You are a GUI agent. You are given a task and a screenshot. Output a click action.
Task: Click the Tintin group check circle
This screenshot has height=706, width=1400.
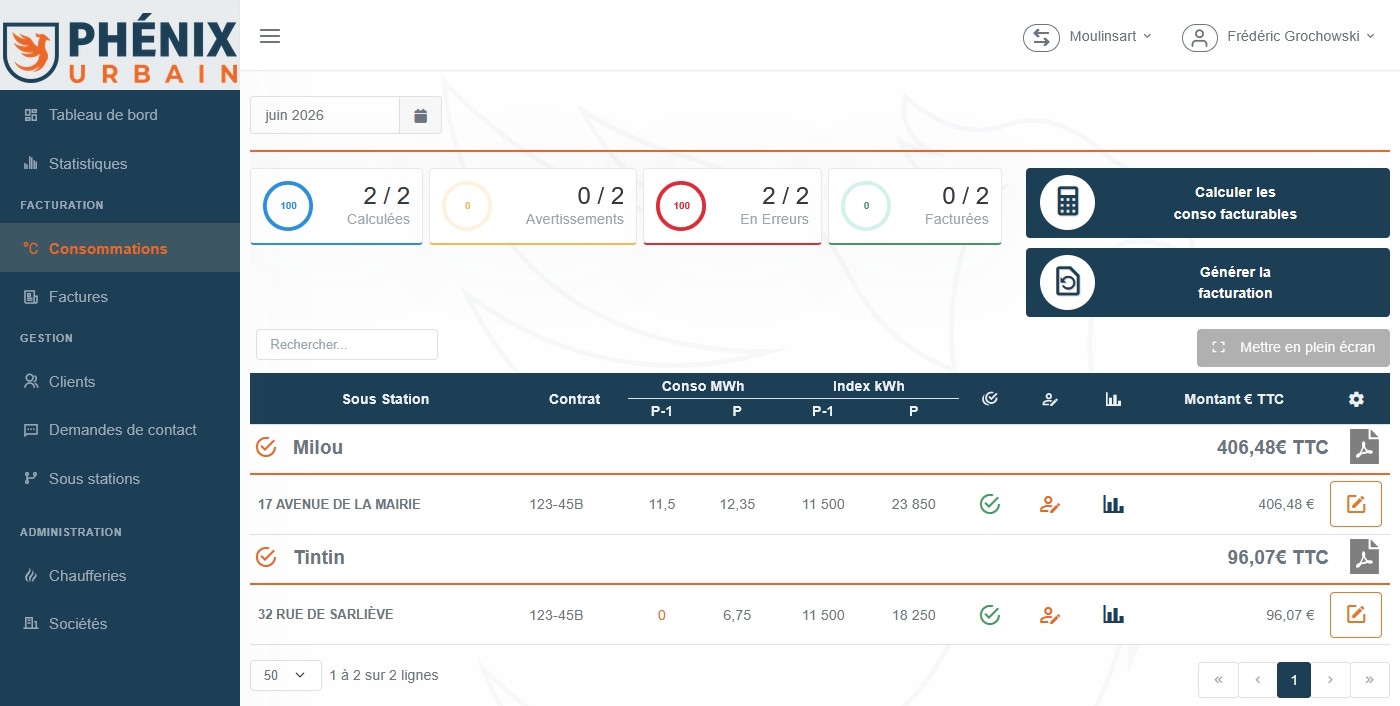(x=266, y=557)
